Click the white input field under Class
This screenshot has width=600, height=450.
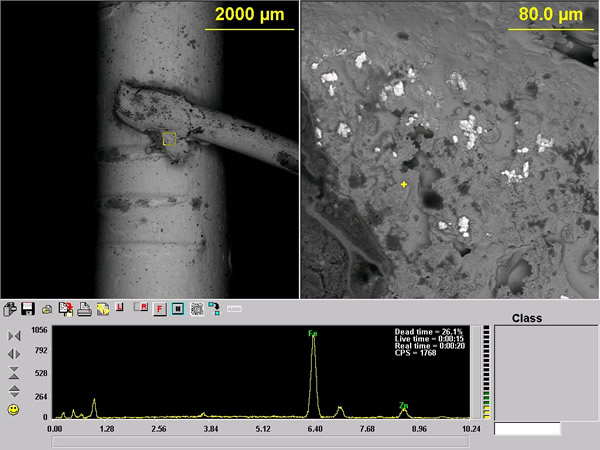tap(527, 429)
